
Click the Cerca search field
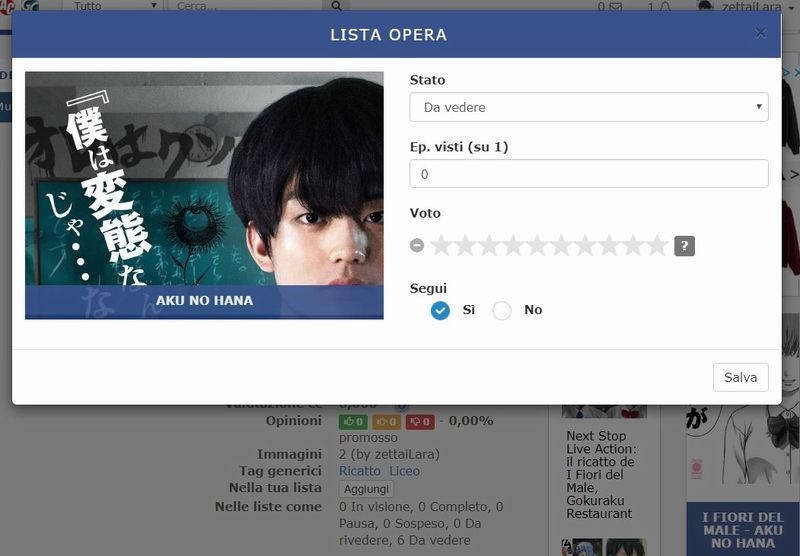pyautogui.click(x=247, y=6)
